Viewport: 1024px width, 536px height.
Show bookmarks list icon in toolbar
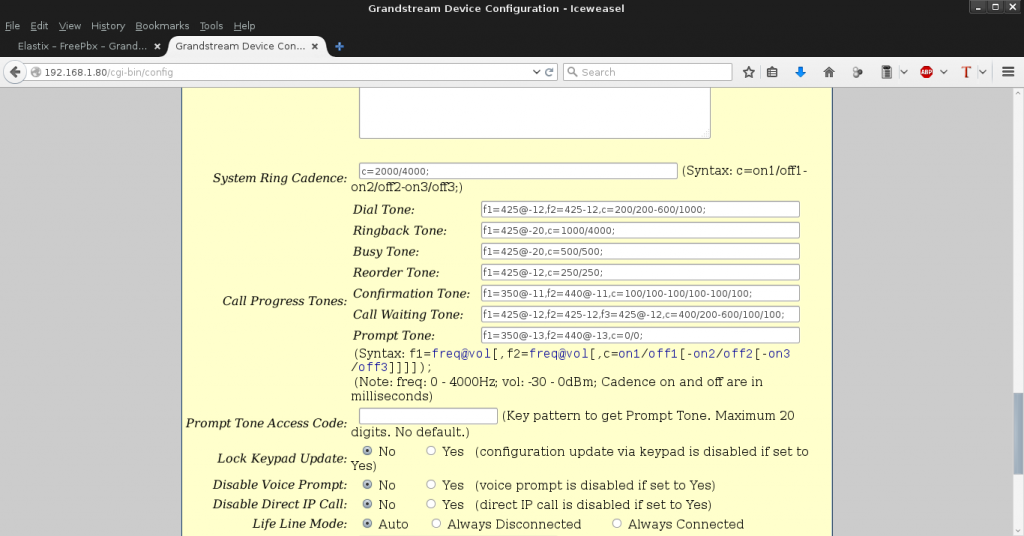click(772, 72)
